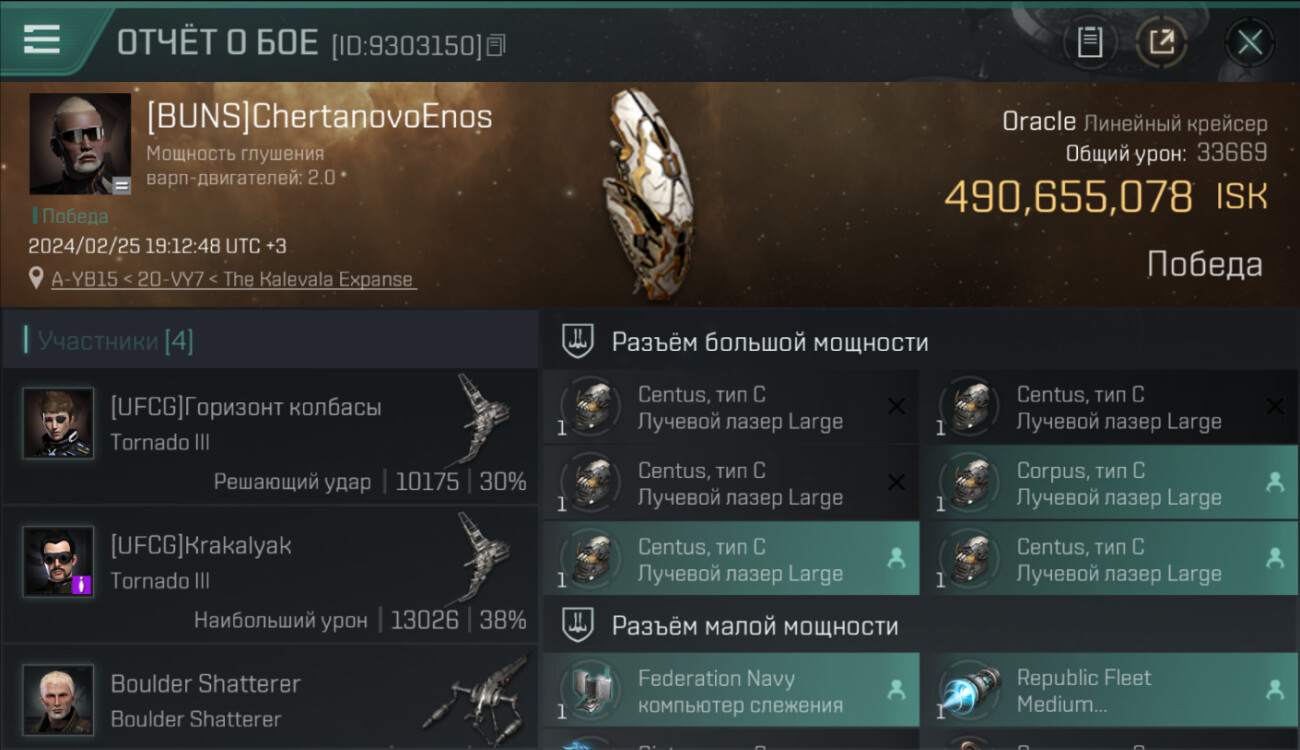Image resolution: width=1300 pixels, height=750 pixels.
Task: Click the map pin location icon
Action: [37, 278]
